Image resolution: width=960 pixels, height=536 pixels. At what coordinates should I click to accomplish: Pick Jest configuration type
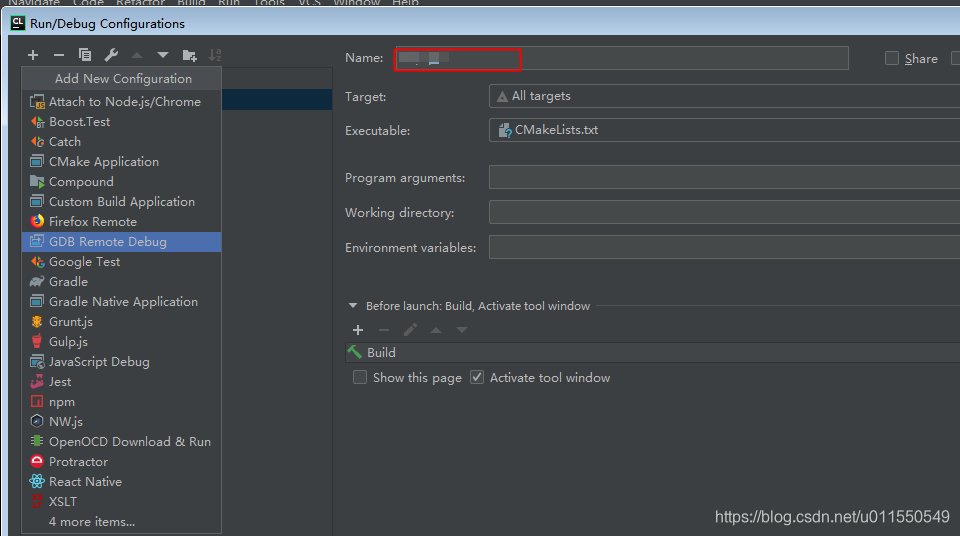pyautogui.click(x=121, y=382)
